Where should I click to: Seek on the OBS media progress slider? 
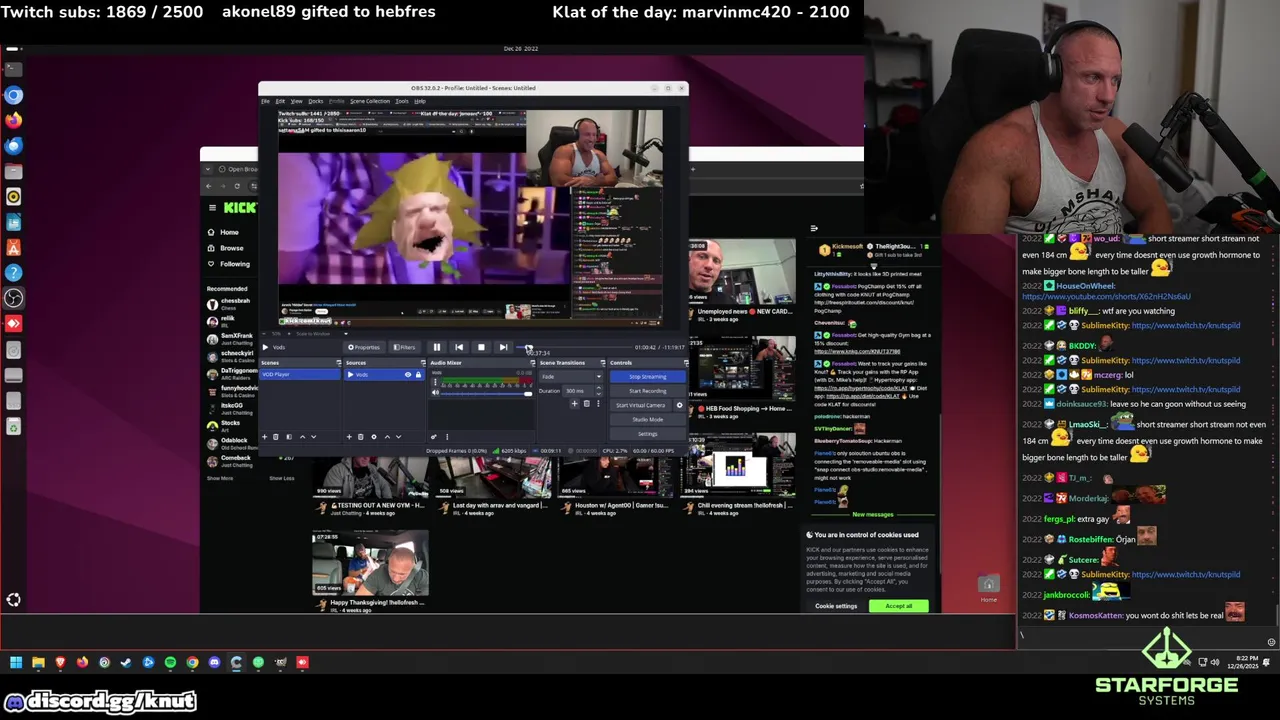click(x=574, y=347)
